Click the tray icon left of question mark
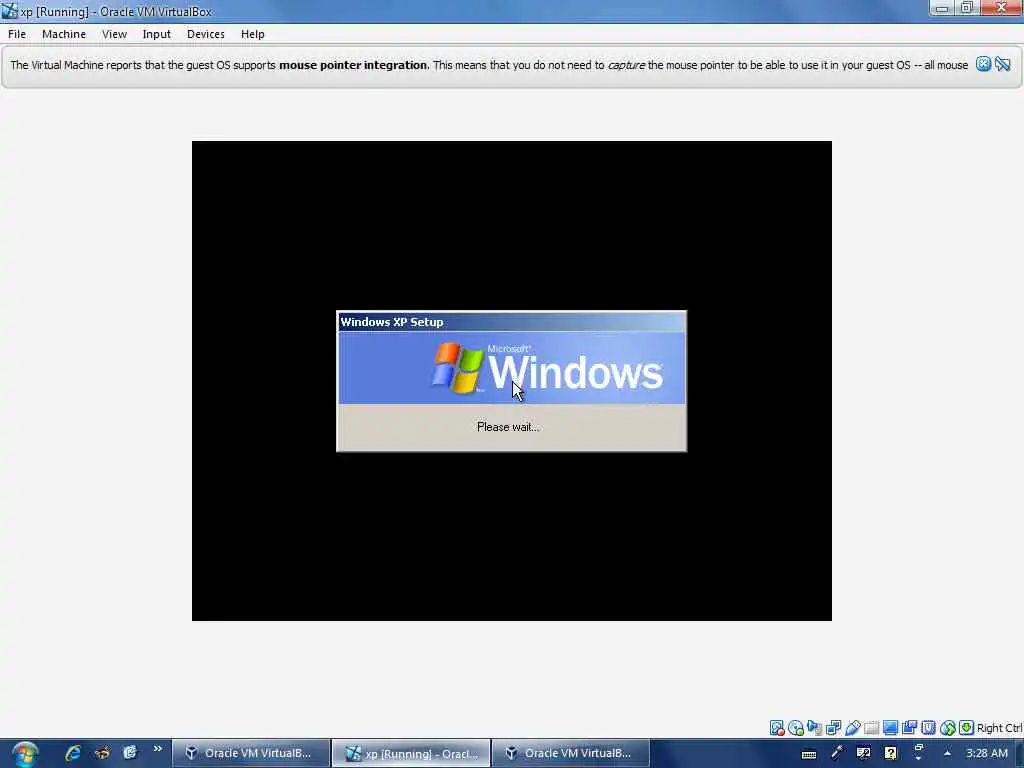This screenshot has width=1024, height=768. point(863,753)
